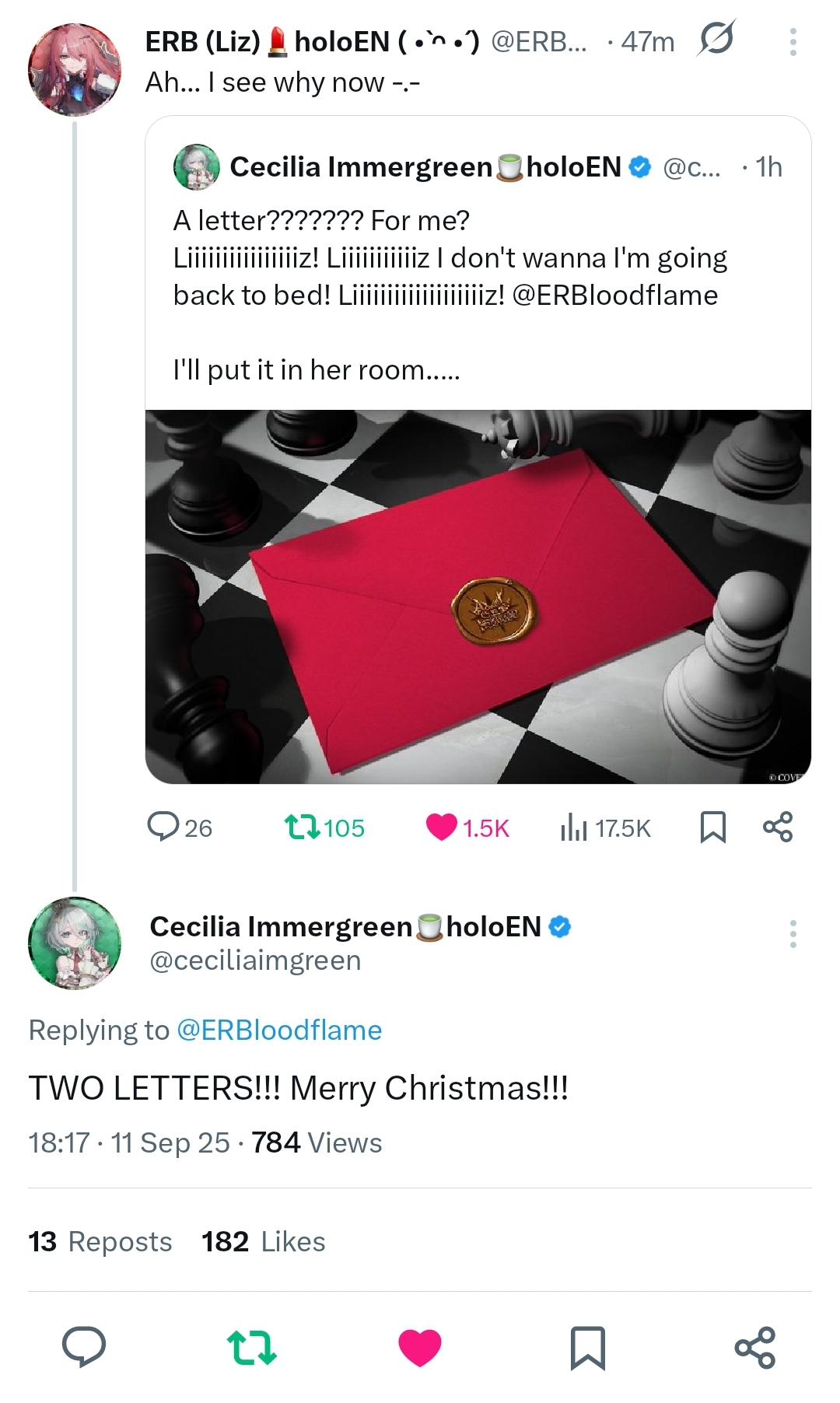Open the red envelope image

coord(478,597)
